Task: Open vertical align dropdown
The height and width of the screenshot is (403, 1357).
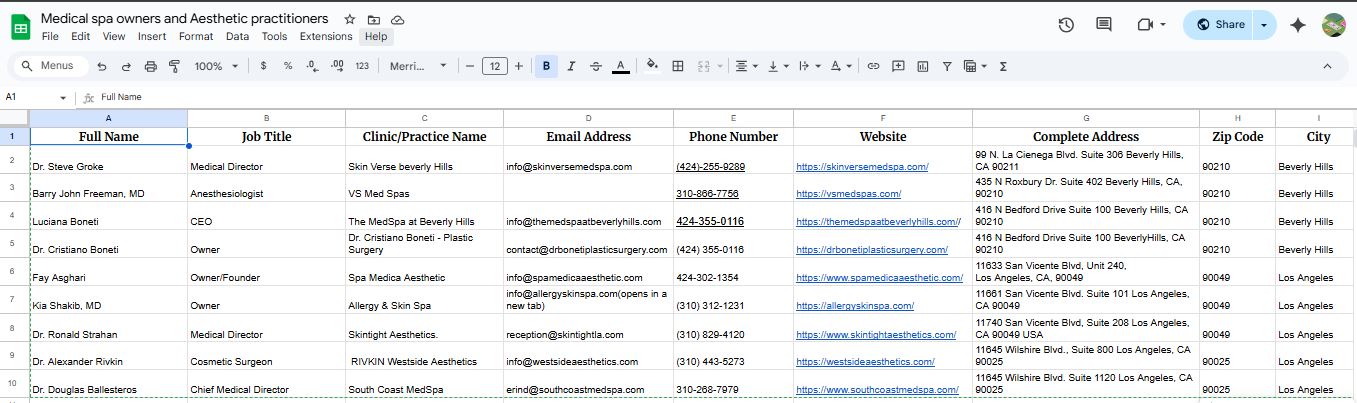Action: tap(777, 66)
